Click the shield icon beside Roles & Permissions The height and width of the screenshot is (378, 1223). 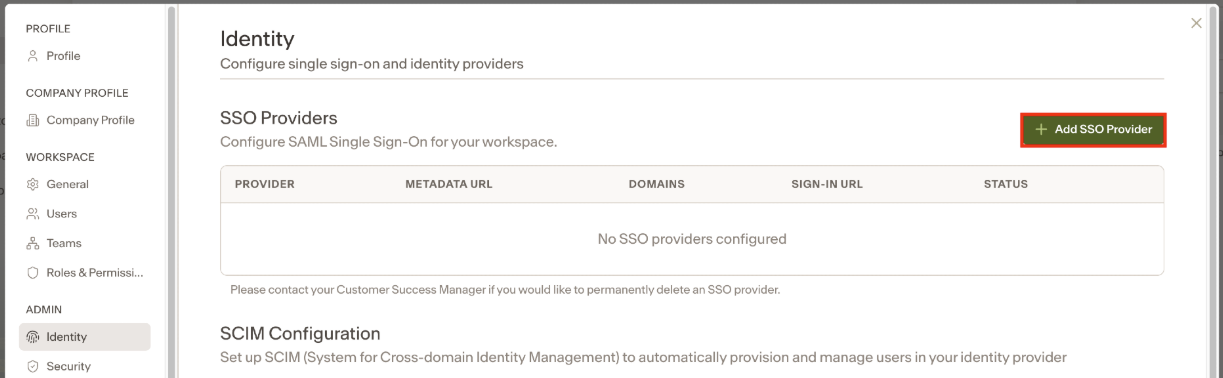coord(33,273)
